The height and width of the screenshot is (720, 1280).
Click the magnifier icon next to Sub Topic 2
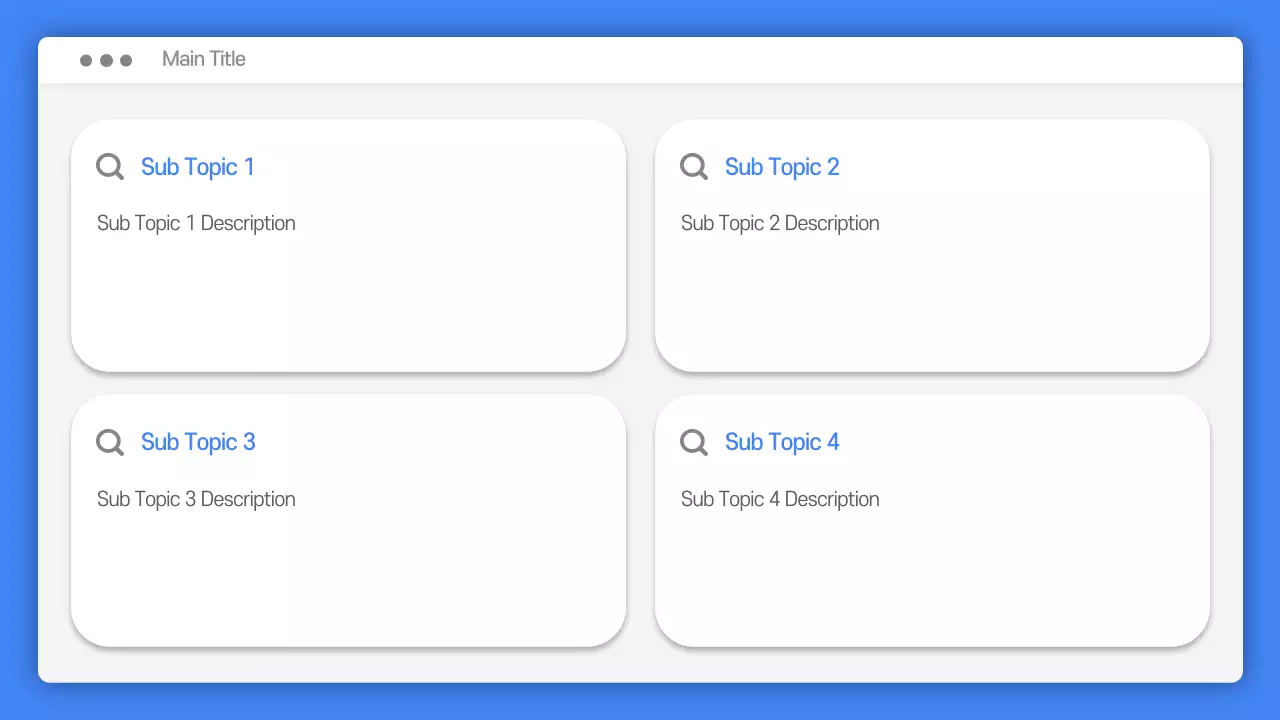[x=693, y=166]
